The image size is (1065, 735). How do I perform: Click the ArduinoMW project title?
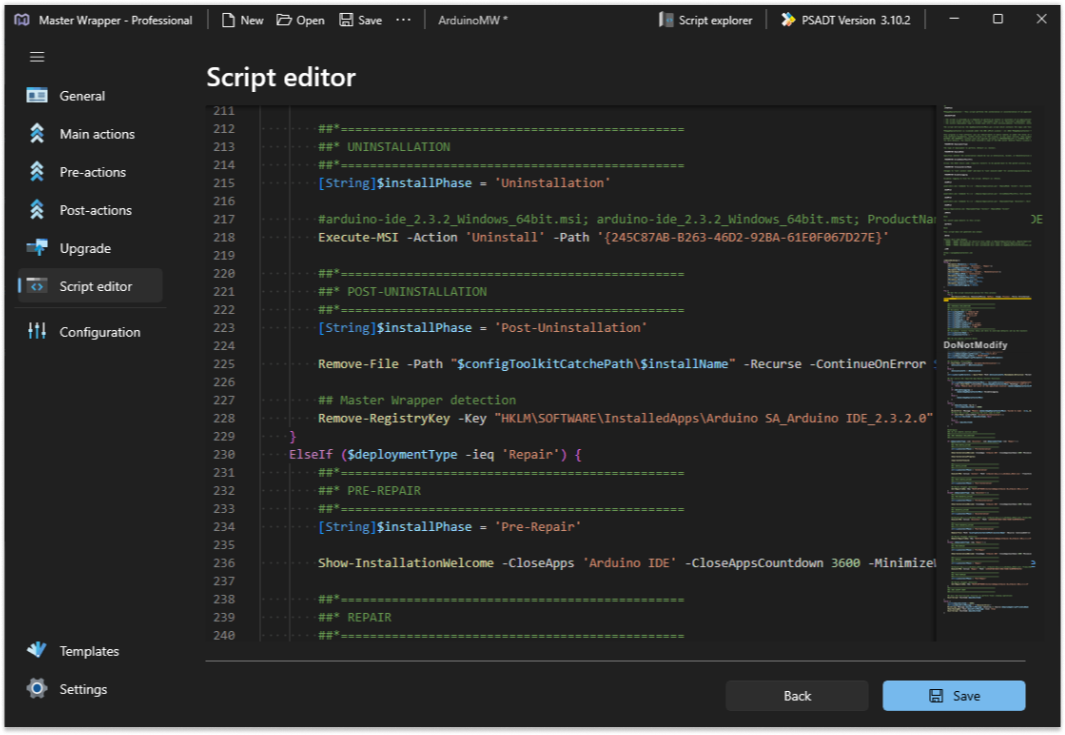point(473,20)
